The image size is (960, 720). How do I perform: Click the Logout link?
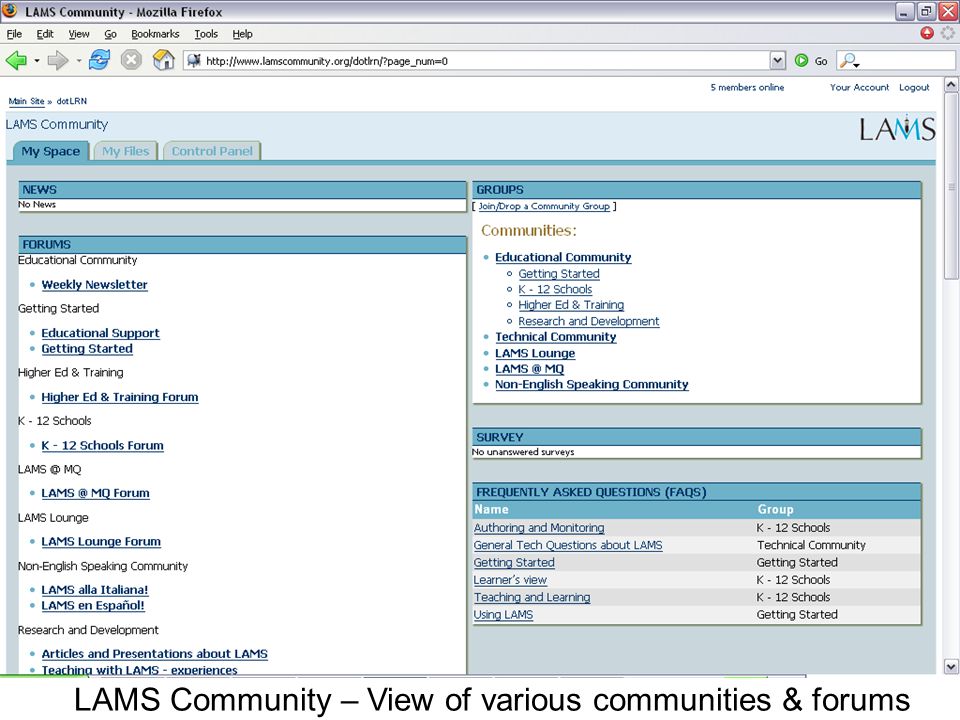(x=914, y=88)
